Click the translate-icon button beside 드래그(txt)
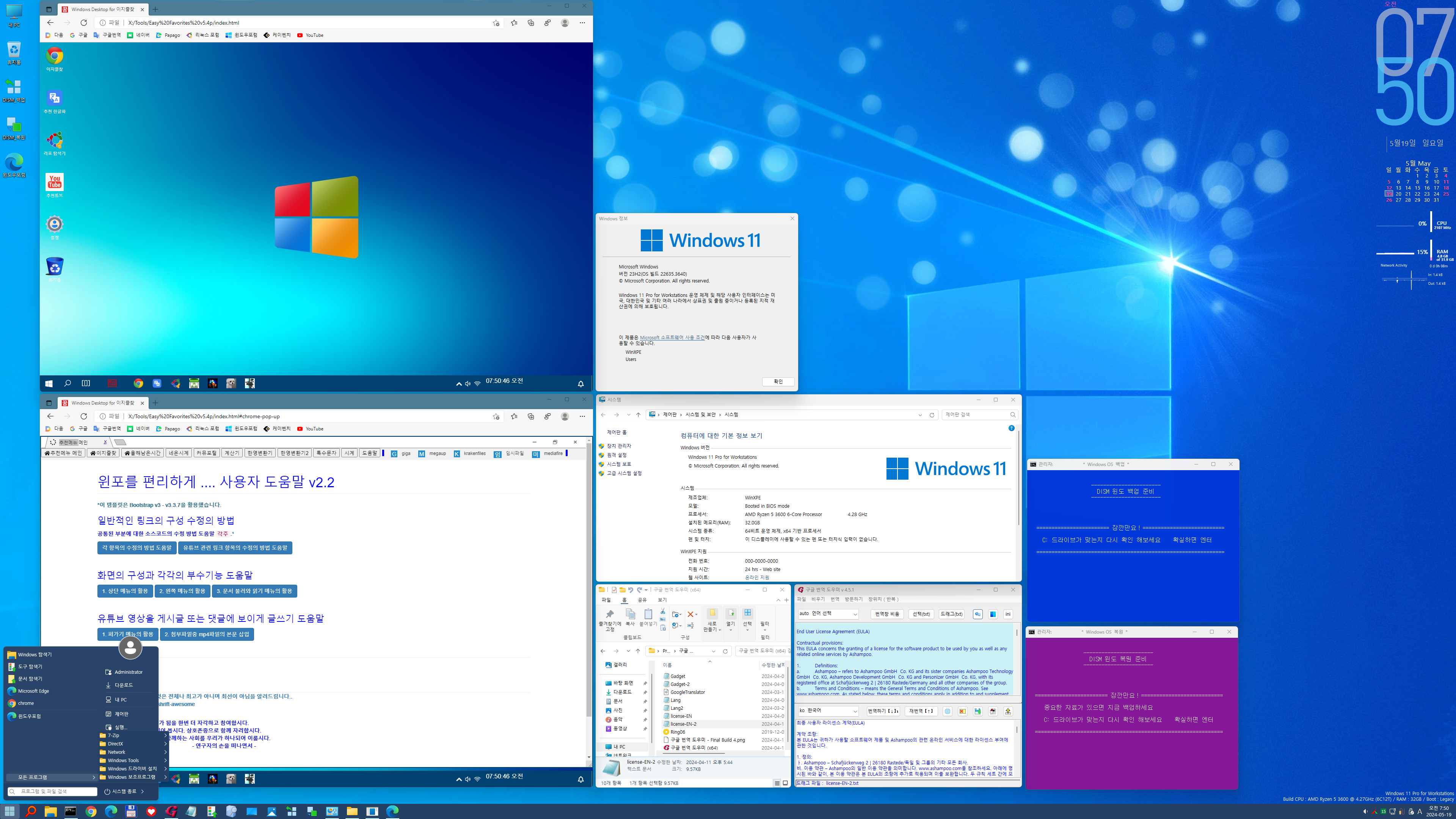The height and width of the screenshot is (819, 1456). 977,614
